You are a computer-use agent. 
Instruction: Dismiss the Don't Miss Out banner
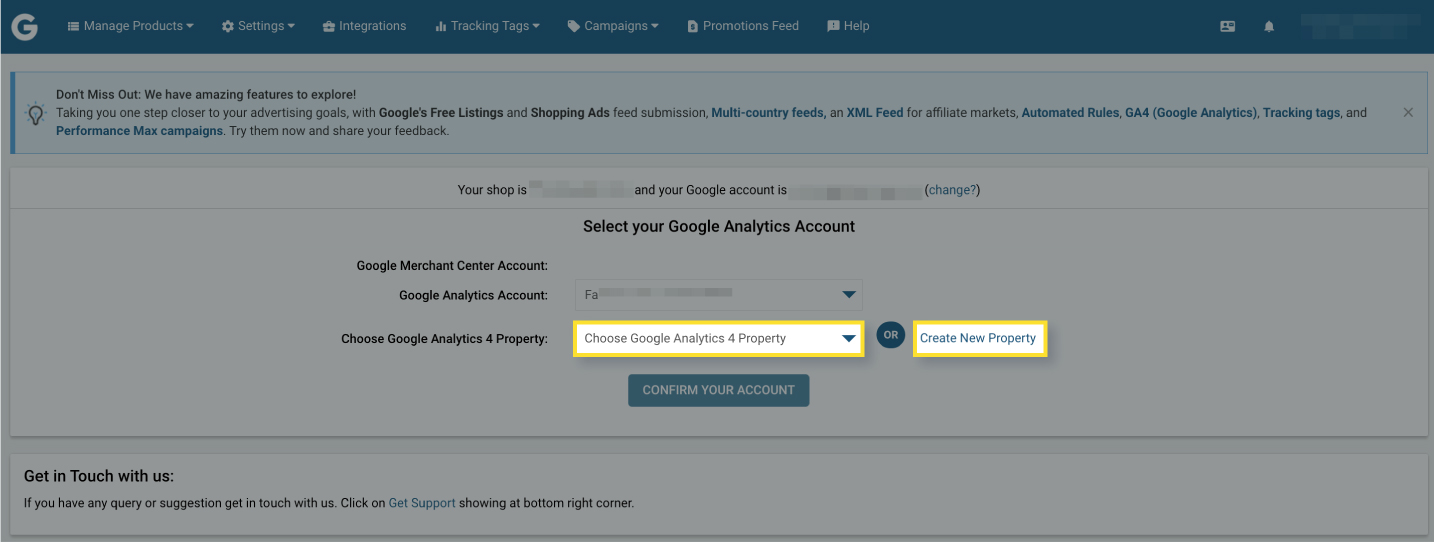click(1408, 112)
